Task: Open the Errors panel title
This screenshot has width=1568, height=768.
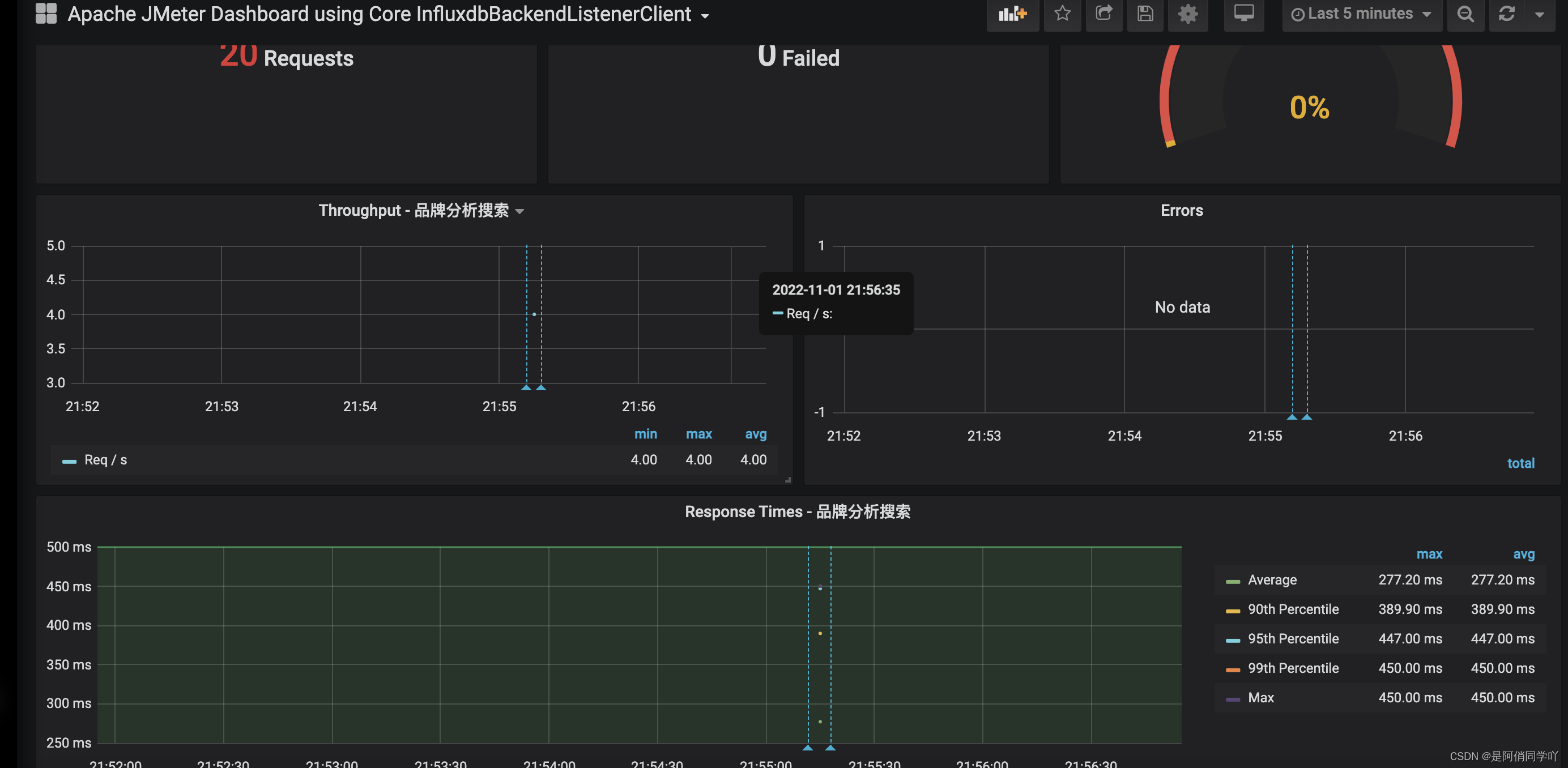Action: (x=1182, y=211)
